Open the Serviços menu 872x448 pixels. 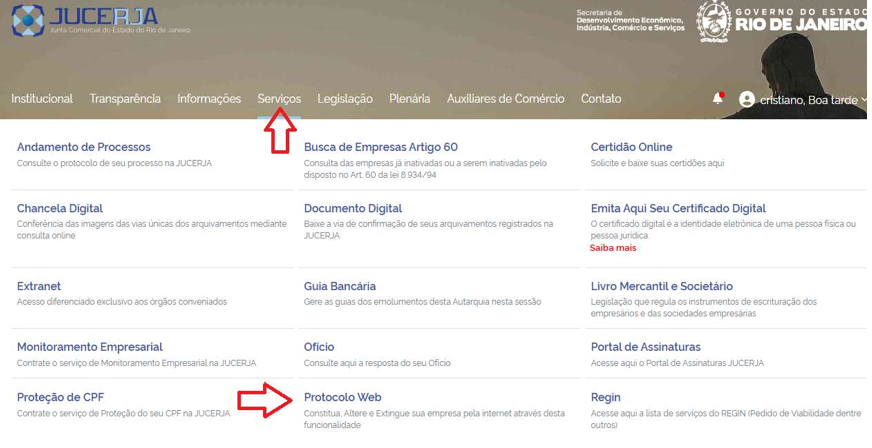point(279,99)
